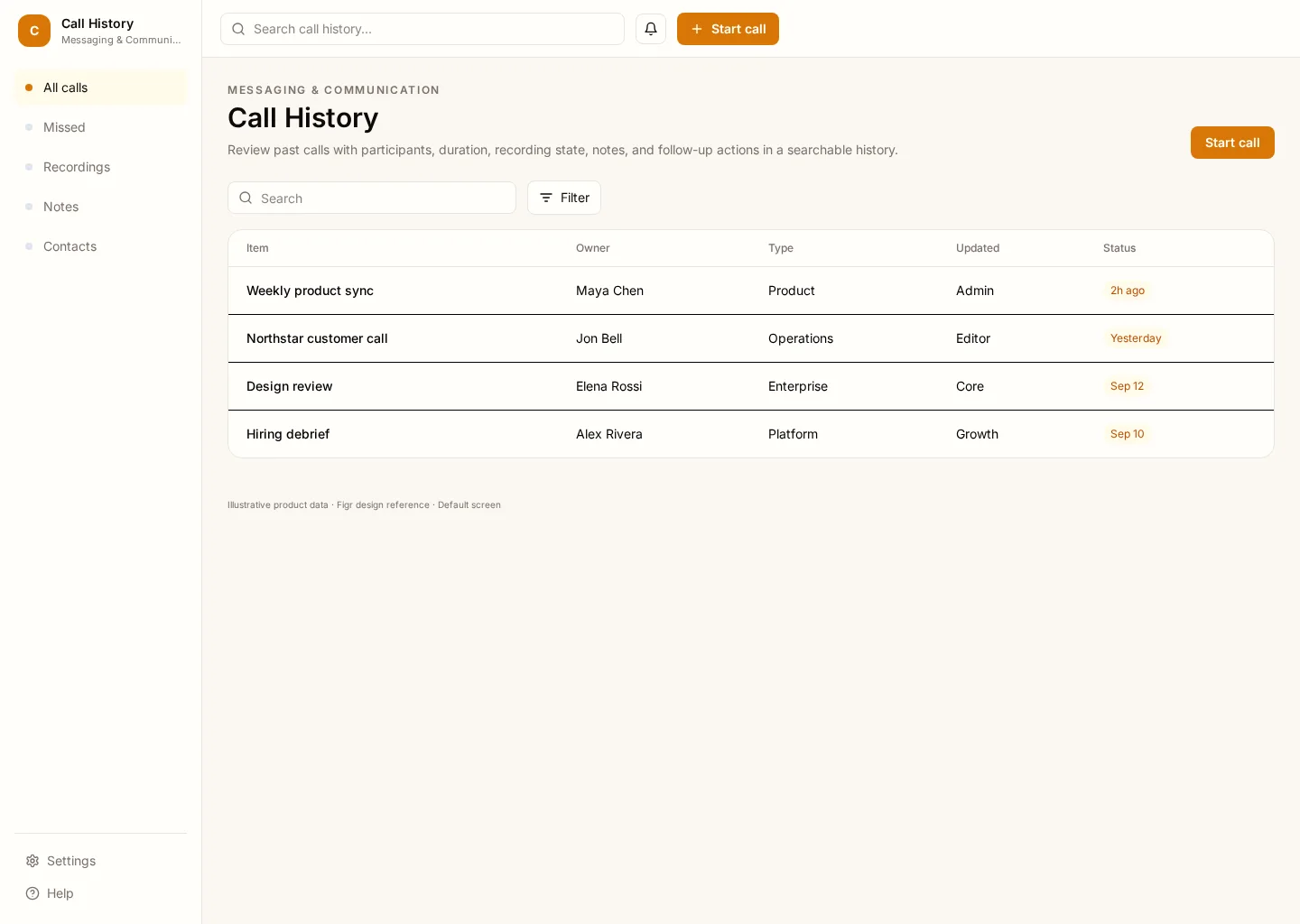Open Hiring debrief row
This screenshot has height=924, width=1300.
tap(751, 434)
